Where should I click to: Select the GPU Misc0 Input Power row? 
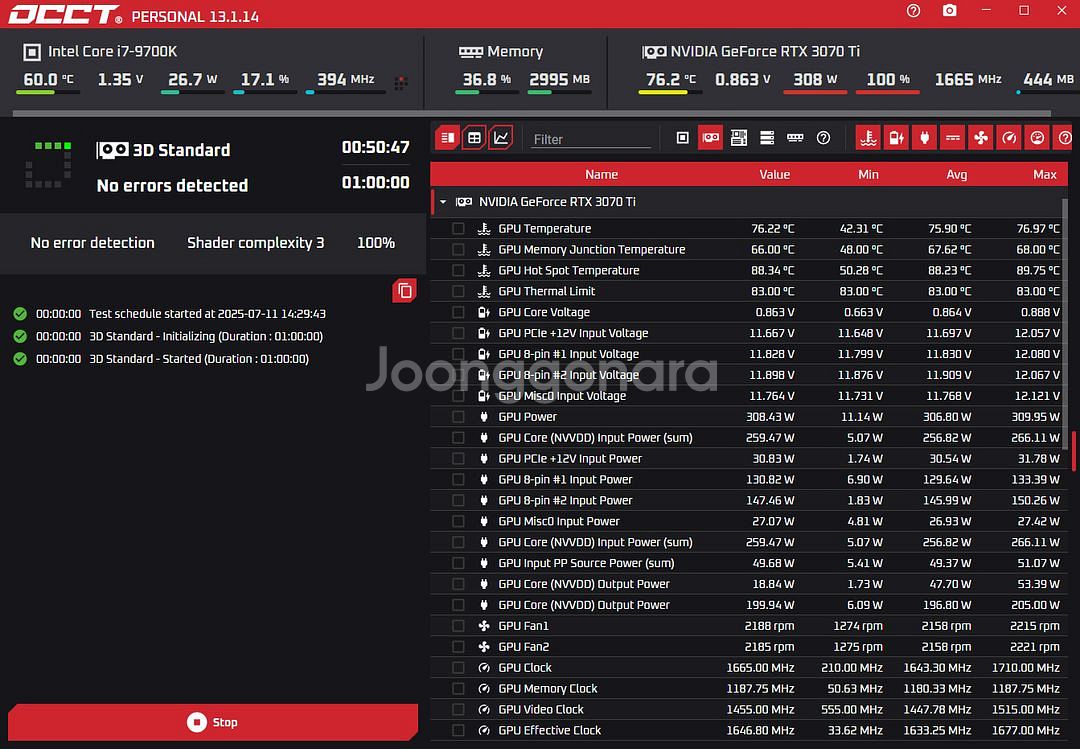[749, 522]
